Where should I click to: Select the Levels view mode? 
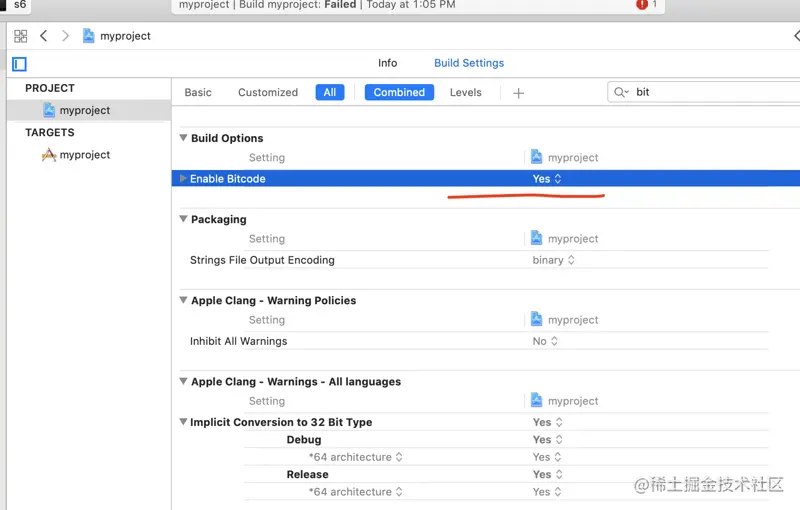(x=465, y=92)
